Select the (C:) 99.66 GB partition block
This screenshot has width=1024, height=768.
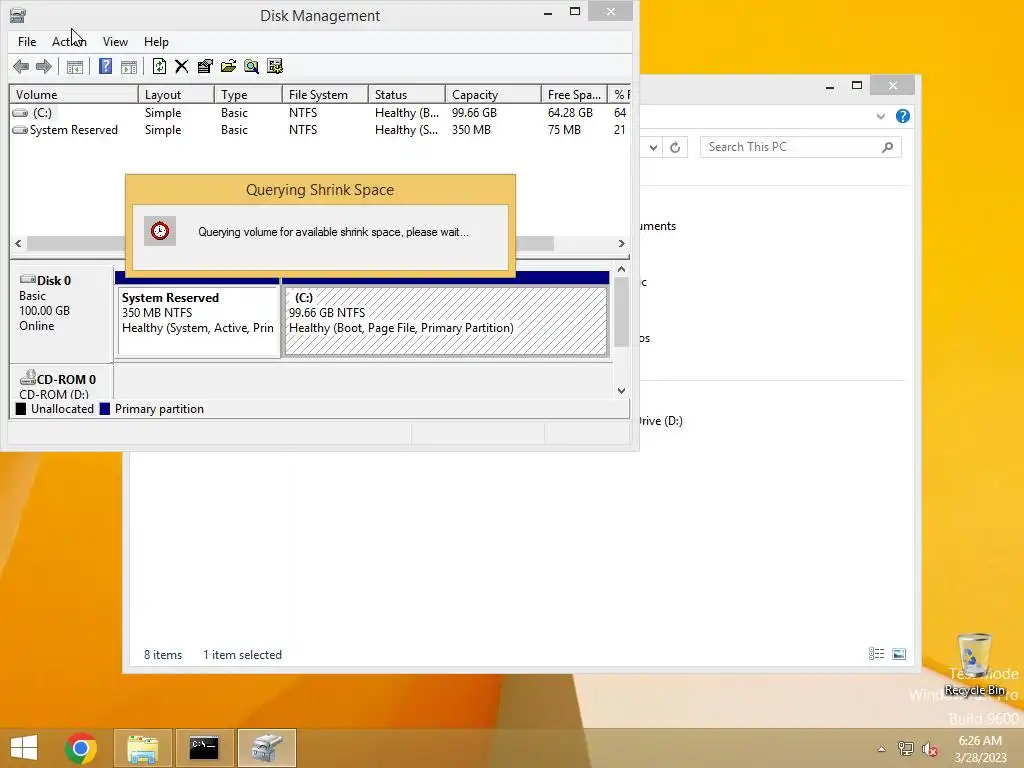[x=446, y=321]
